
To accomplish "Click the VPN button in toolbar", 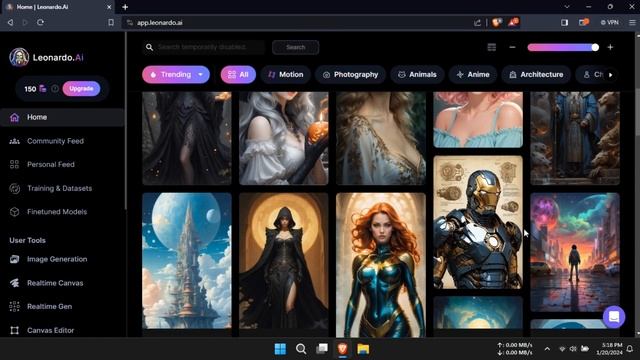I will [x=609, y=22].
